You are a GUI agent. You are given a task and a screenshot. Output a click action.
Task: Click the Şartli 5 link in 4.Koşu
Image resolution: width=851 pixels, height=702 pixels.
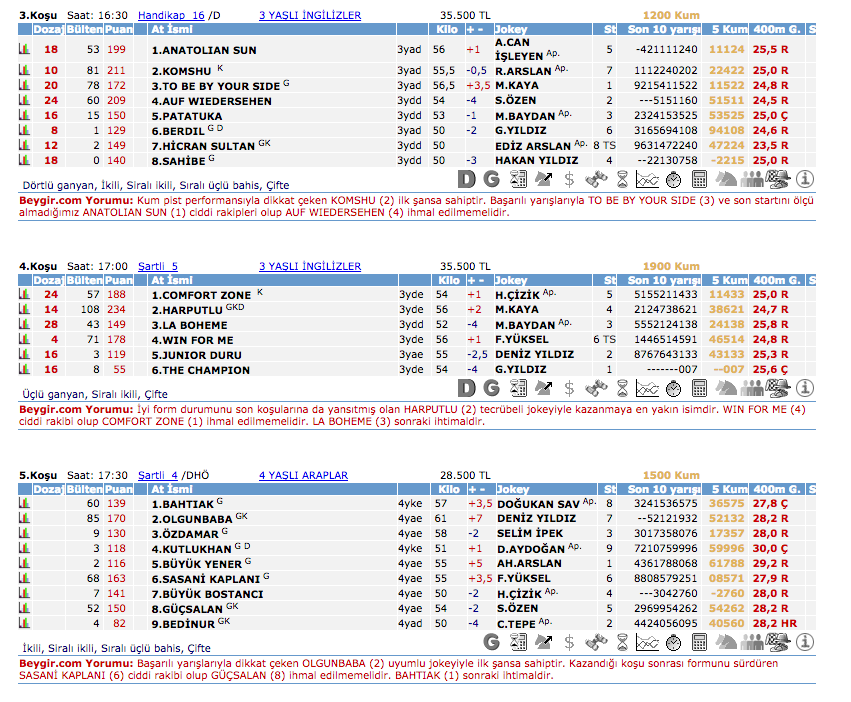157,266
